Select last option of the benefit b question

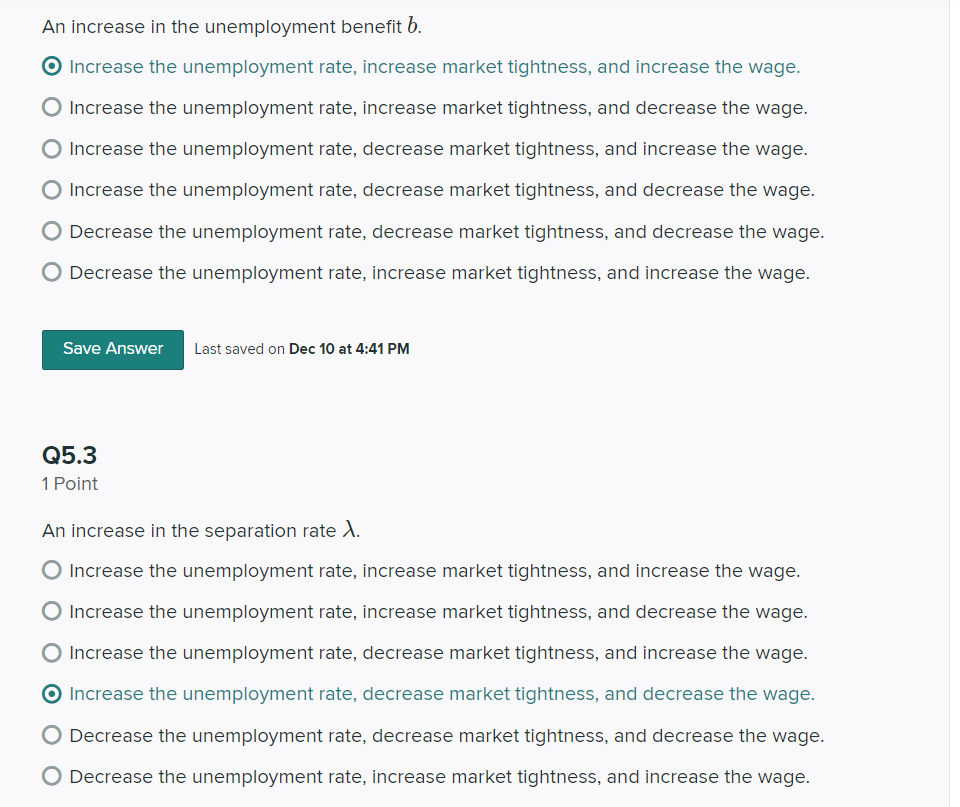point(51,272)
